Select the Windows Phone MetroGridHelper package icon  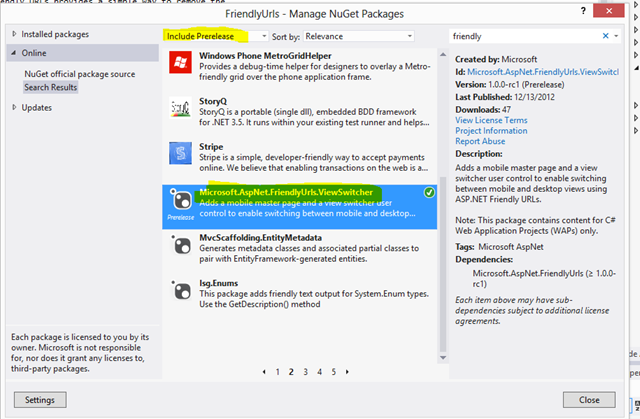coord(180,62)
